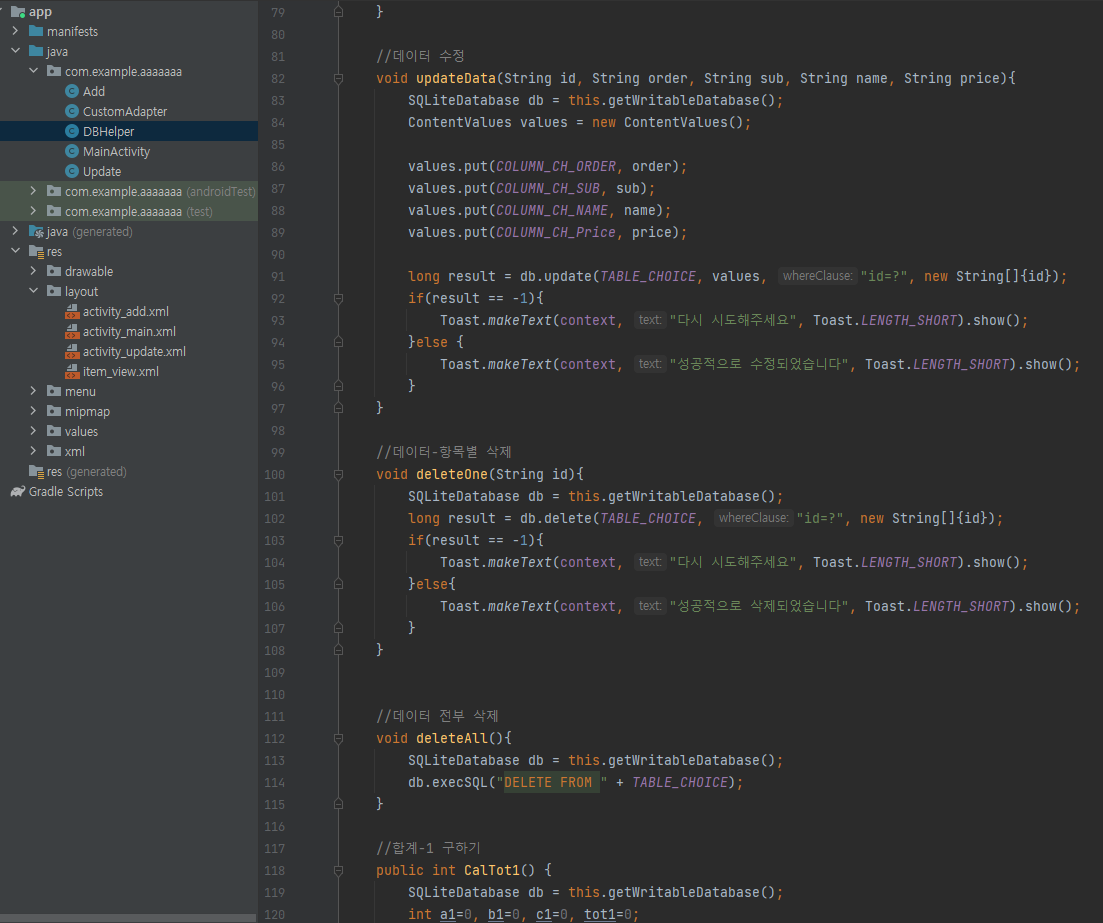This screenshot has width=1103, height=923.
Task: Click the values folder icon
Action: (x=54, y=431)
